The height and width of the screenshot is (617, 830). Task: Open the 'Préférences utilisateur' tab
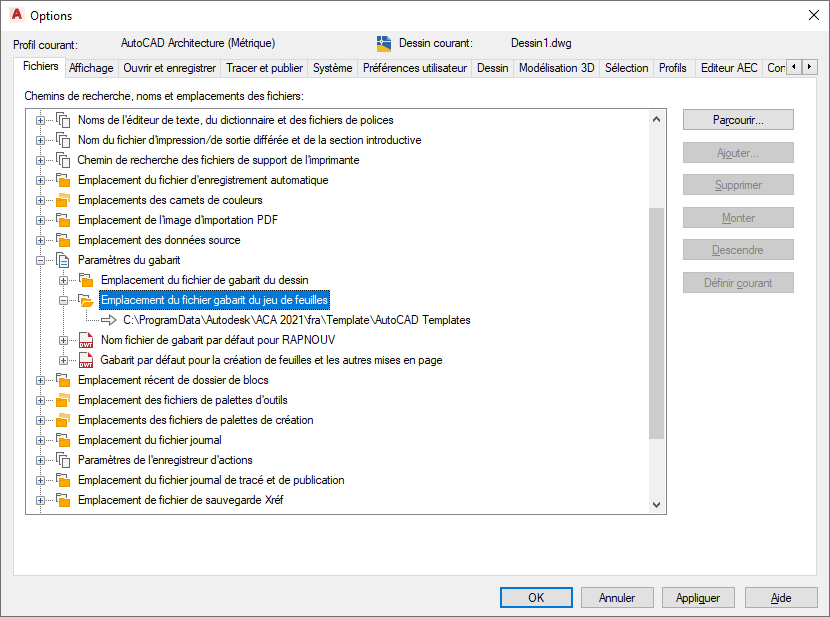415,68
